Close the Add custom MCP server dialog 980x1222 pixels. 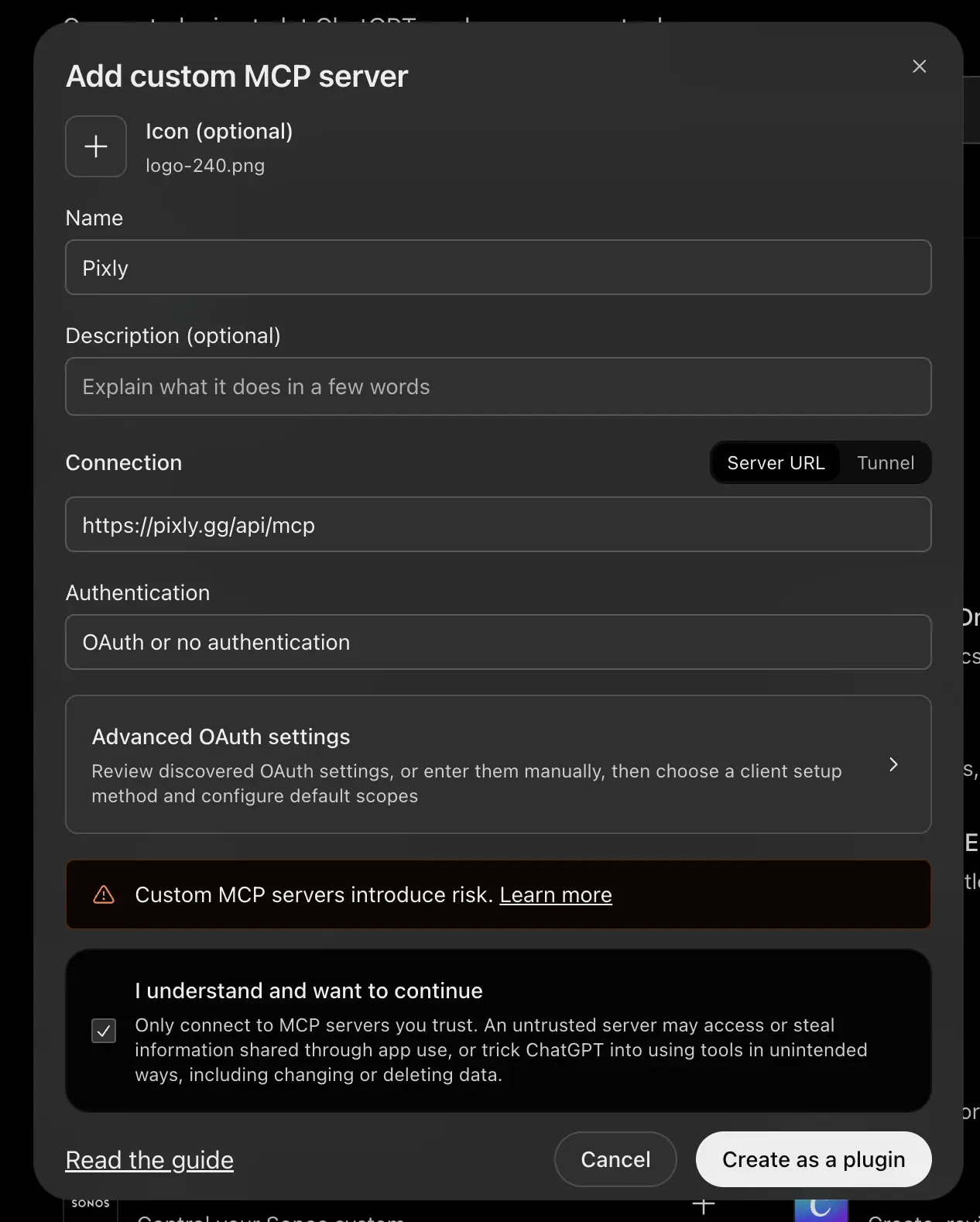919,67
